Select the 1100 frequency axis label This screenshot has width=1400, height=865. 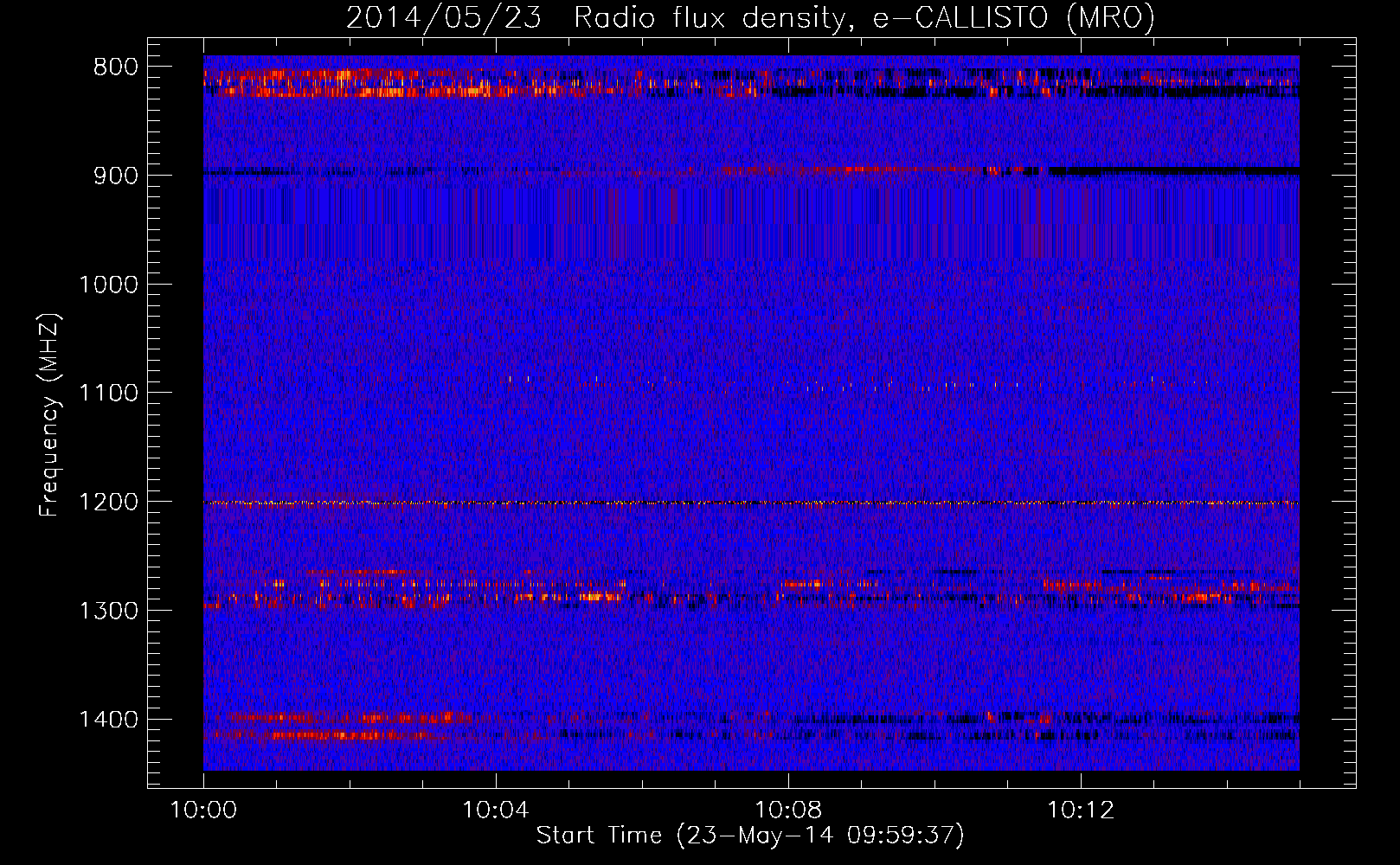coord(109,394)
